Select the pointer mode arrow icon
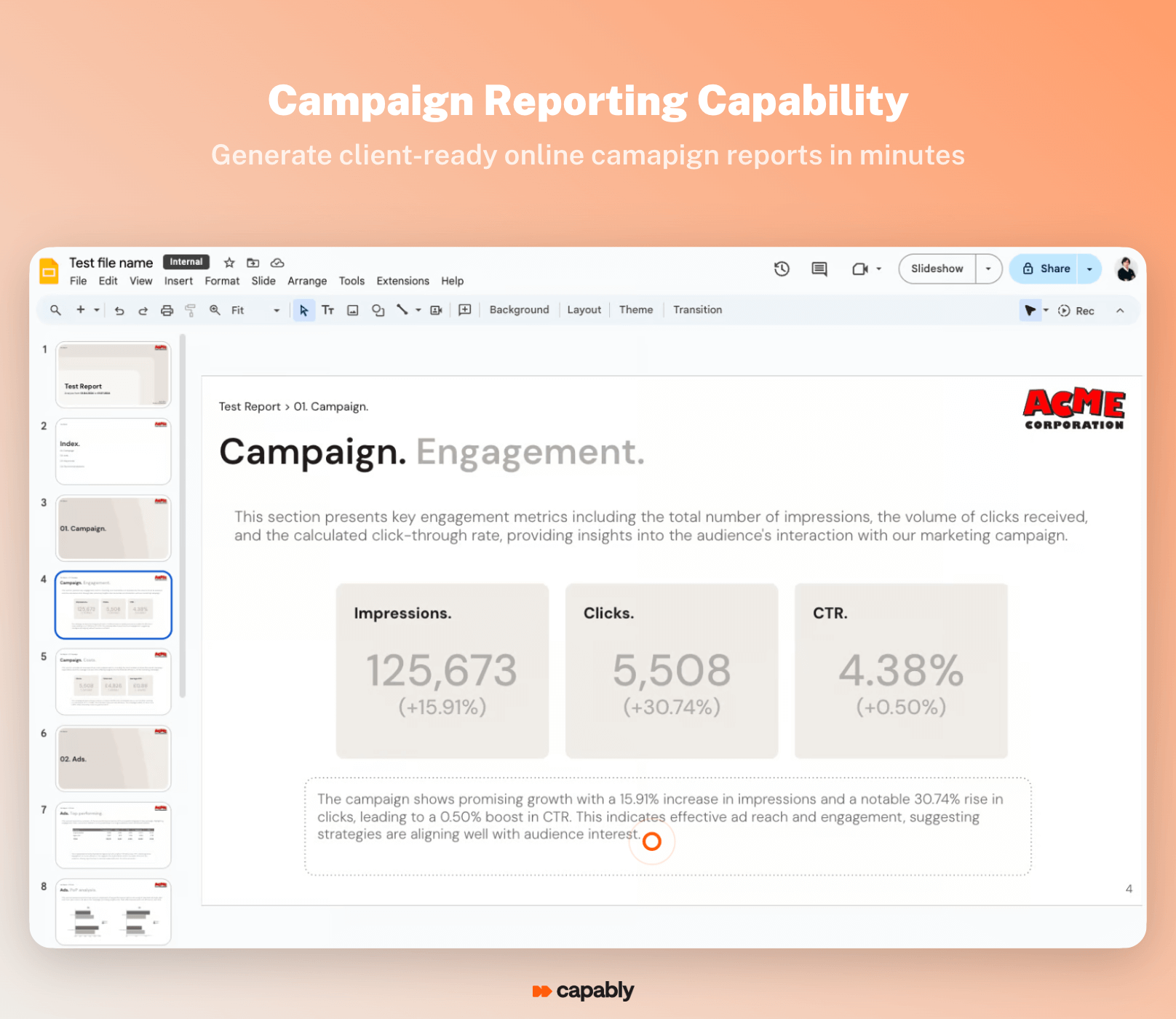1176x1019 pixels. point(1030,311)
